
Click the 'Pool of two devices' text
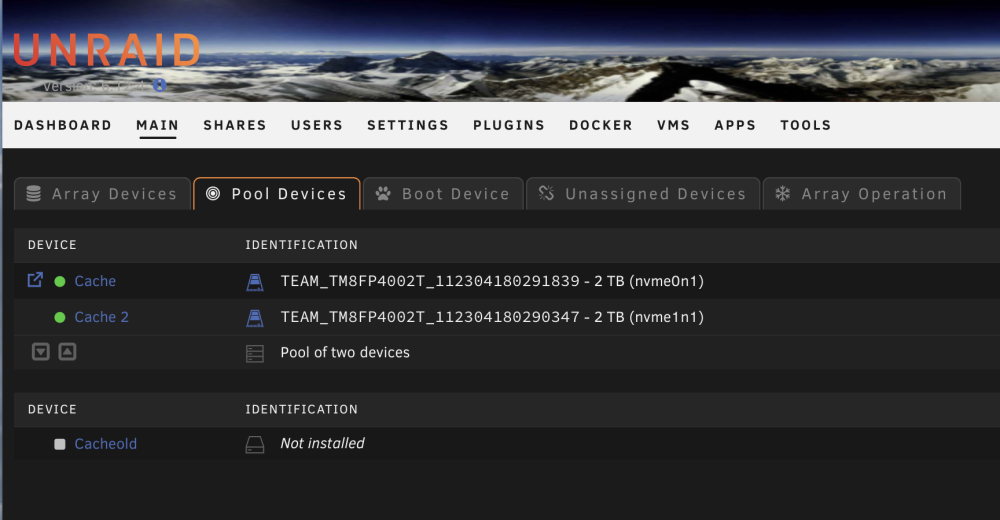(x=345, y=353)
